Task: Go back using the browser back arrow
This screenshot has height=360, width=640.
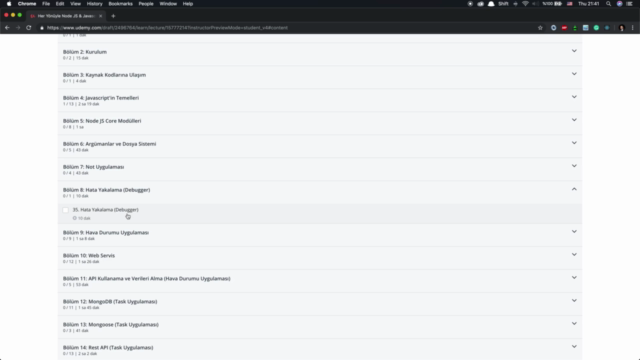Action: coord(7,28)
